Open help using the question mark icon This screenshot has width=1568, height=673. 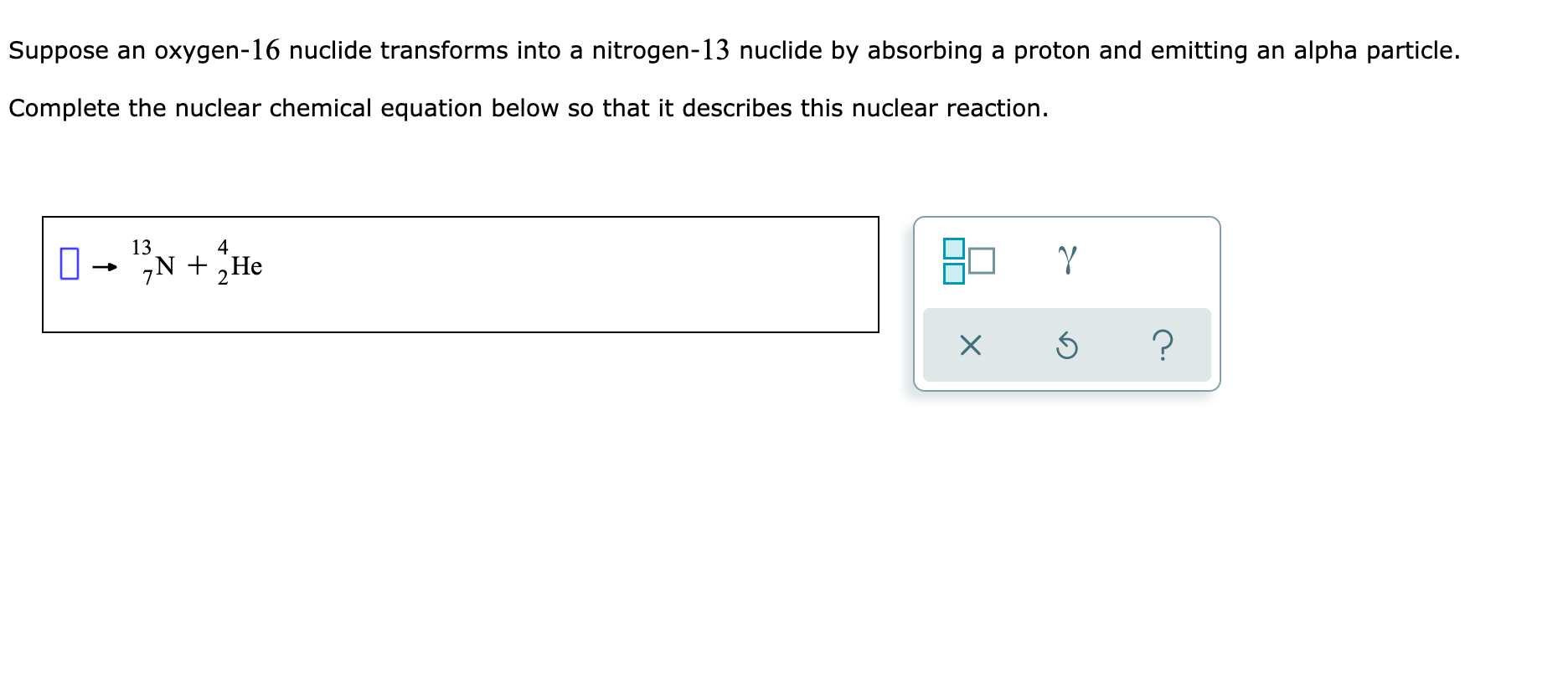pyautogui.click(x=1164, y=347)
